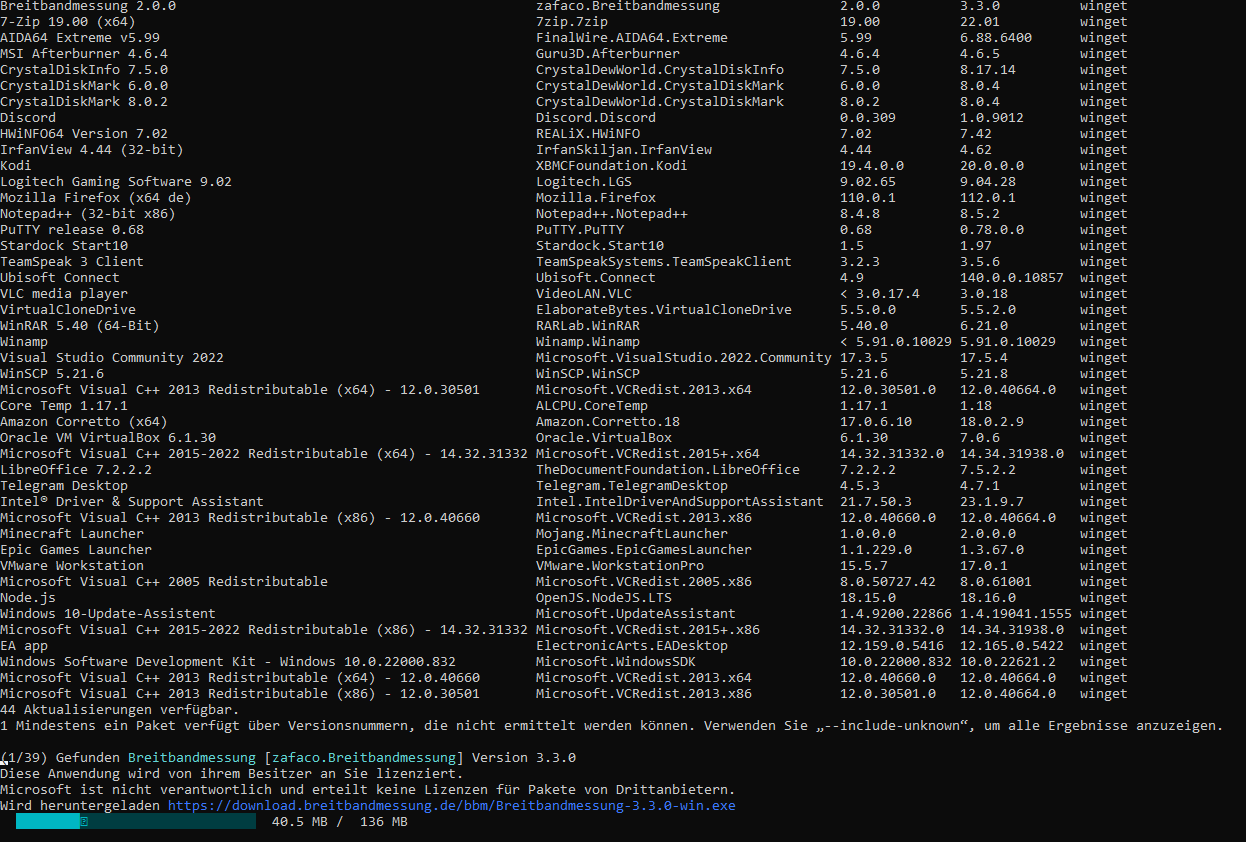Click available version '1.0.9012'
Image resolution: width=1246 pixels, height=842 pixels.
(x=992, y=118)
